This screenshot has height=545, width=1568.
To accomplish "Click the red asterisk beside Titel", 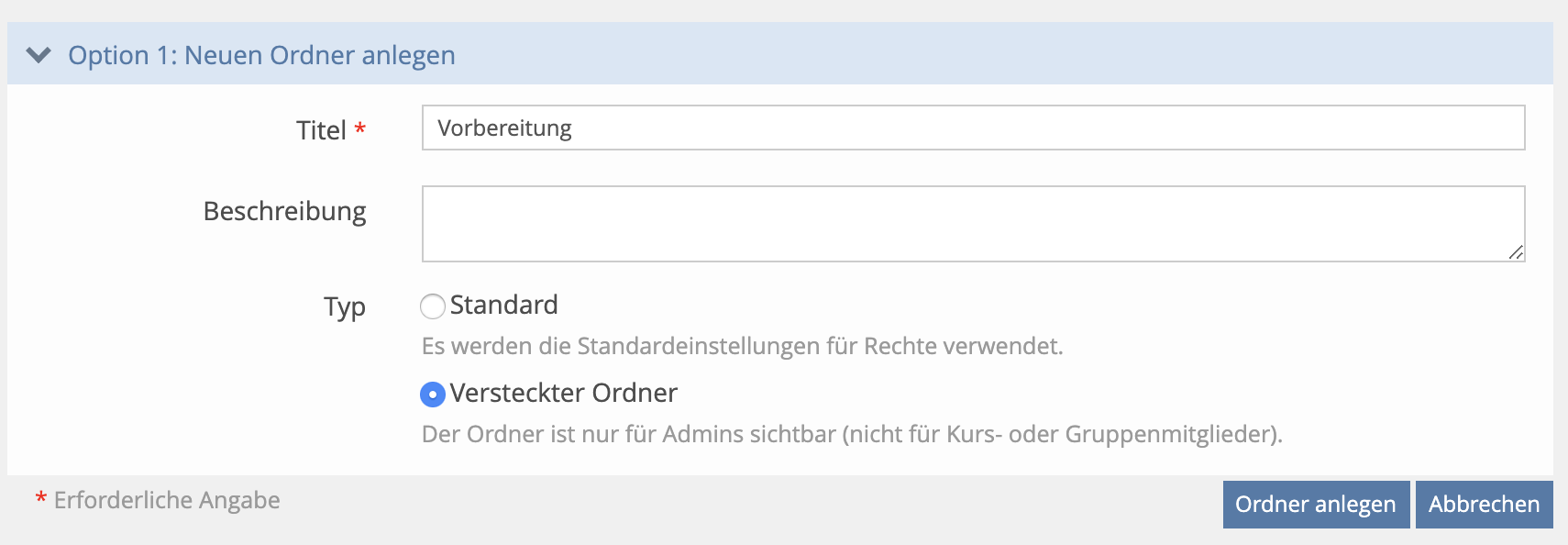I will [360, 128].
